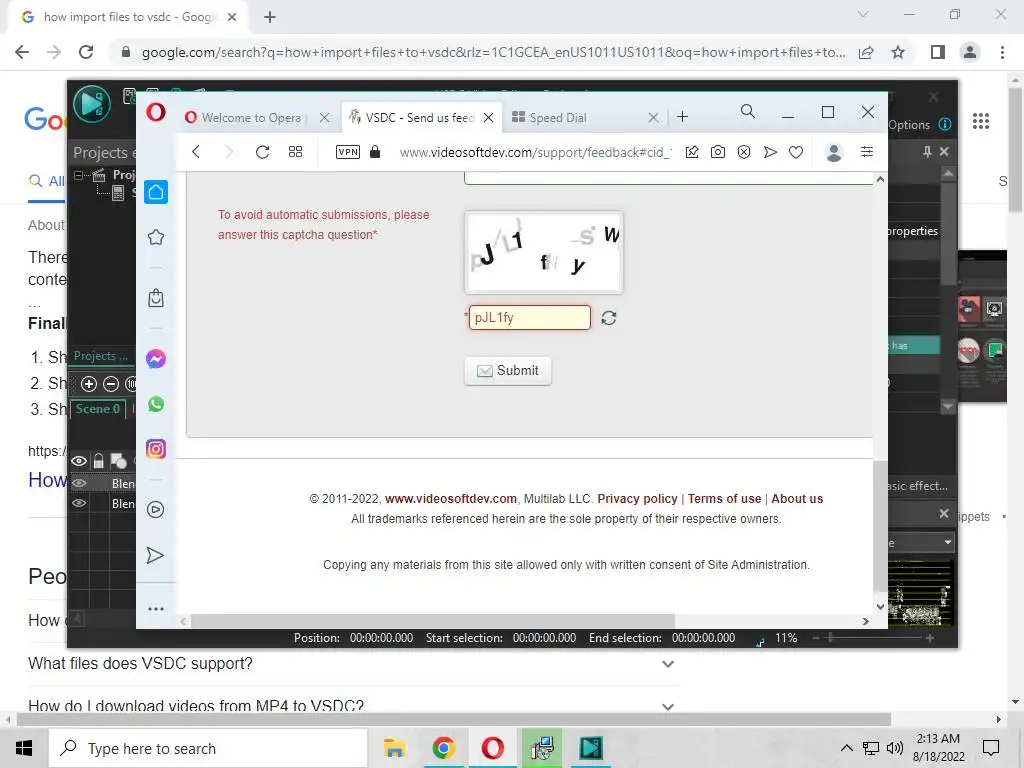Image resolution: width=1024 pixels, height=768 pixels.
Task: Click Opera send Flow arrow in address bar
Action: 771,152
